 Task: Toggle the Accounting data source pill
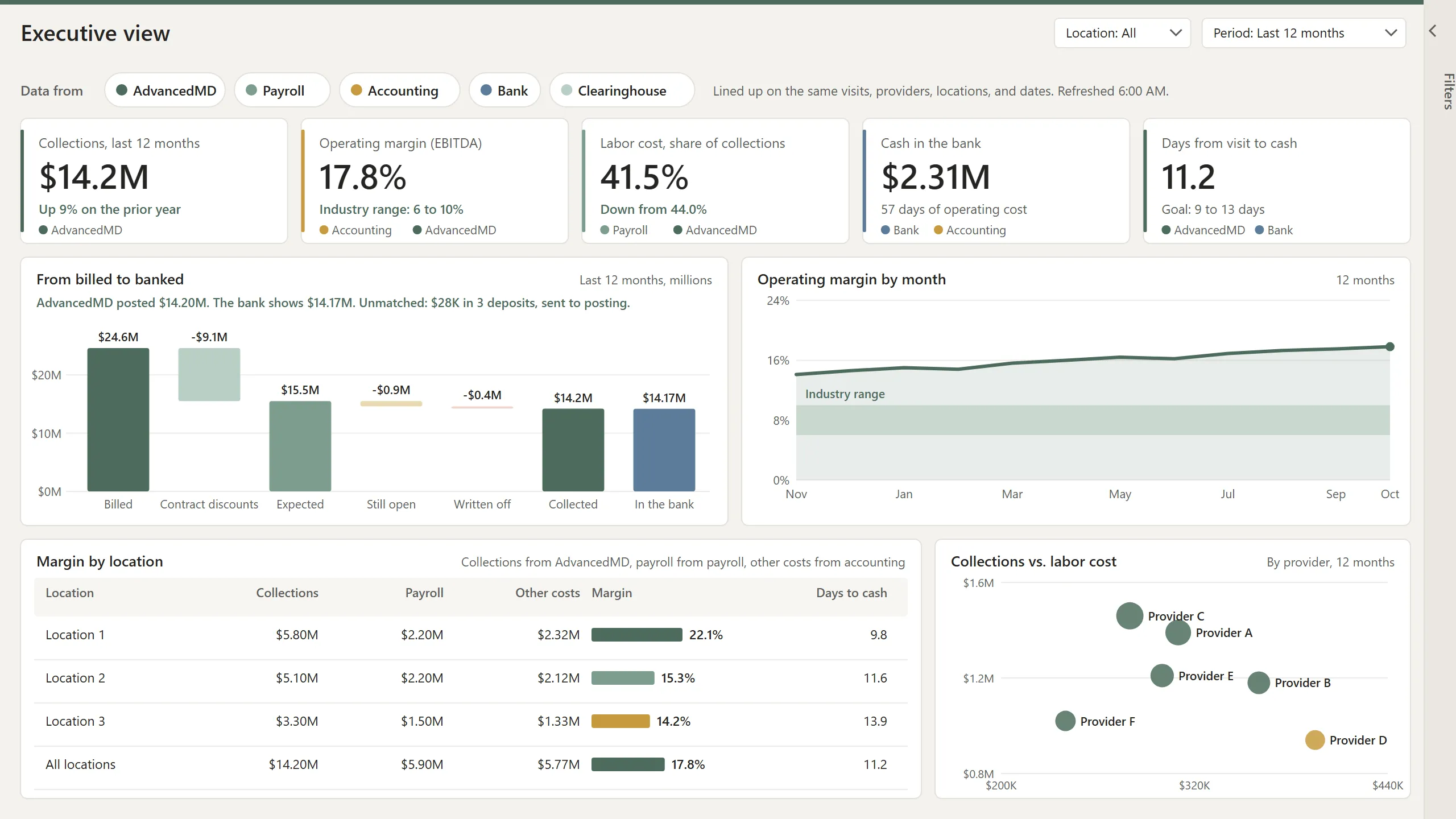[399, 90]
